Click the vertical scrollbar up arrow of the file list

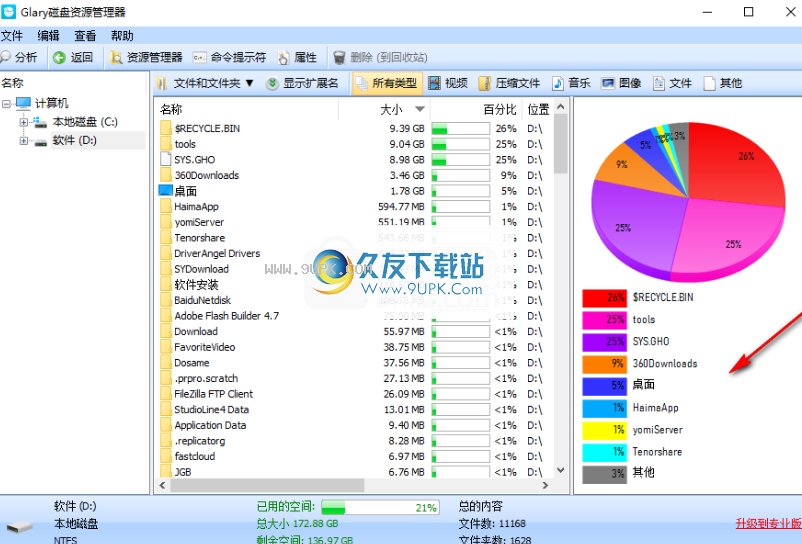pyautogui.click(x=561, y=107)
